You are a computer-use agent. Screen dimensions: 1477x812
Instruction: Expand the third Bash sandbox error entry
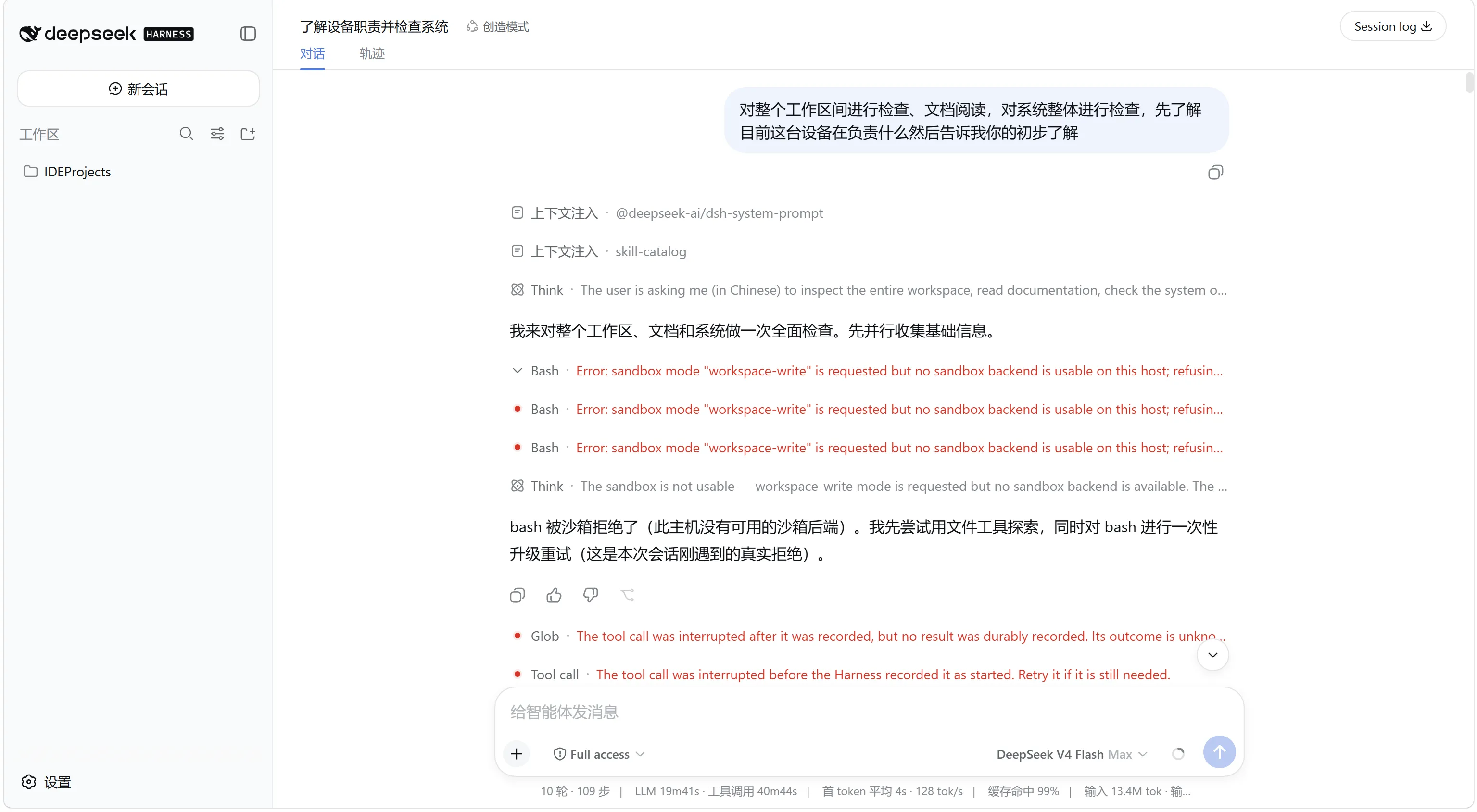point(867,448)
